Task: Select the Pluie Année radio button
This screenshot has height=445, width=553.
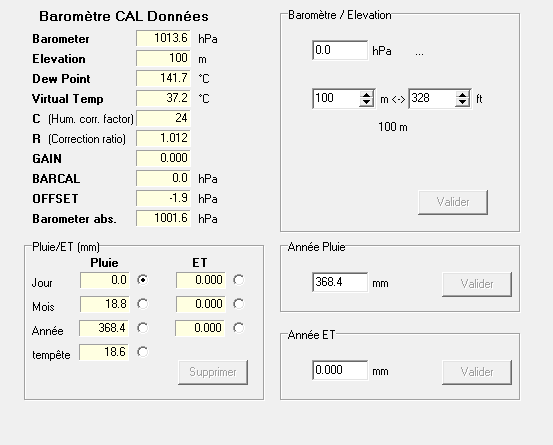Action: 142,328
